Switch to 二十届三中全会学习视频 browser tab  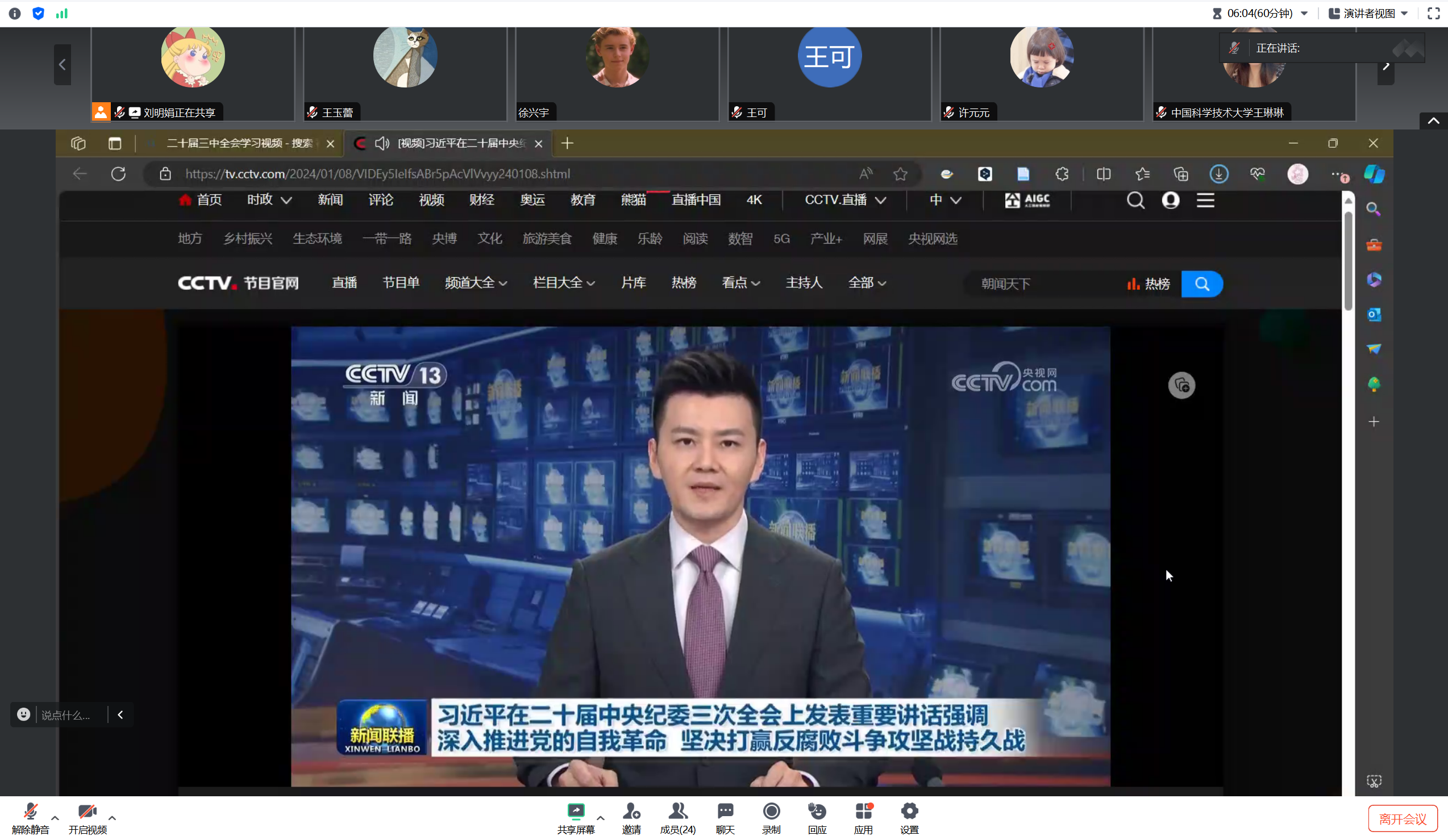click(240, 143)
